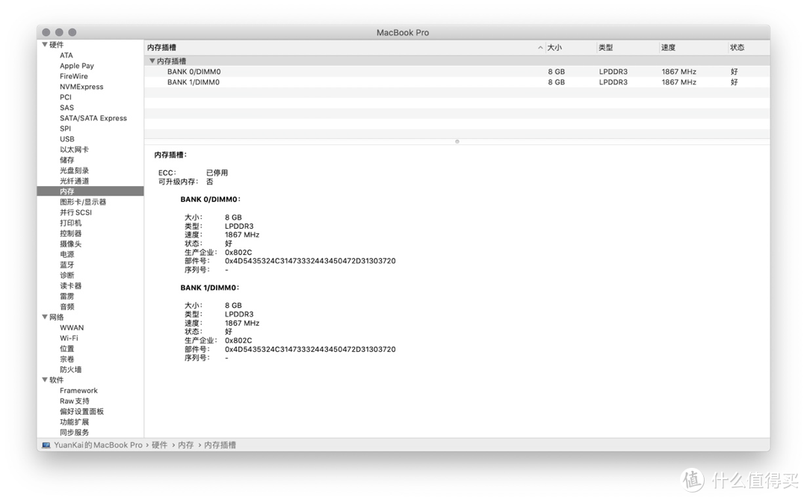Select 并行 SCSI item
Screen dimensions: 807x500
tap(76, 212)
